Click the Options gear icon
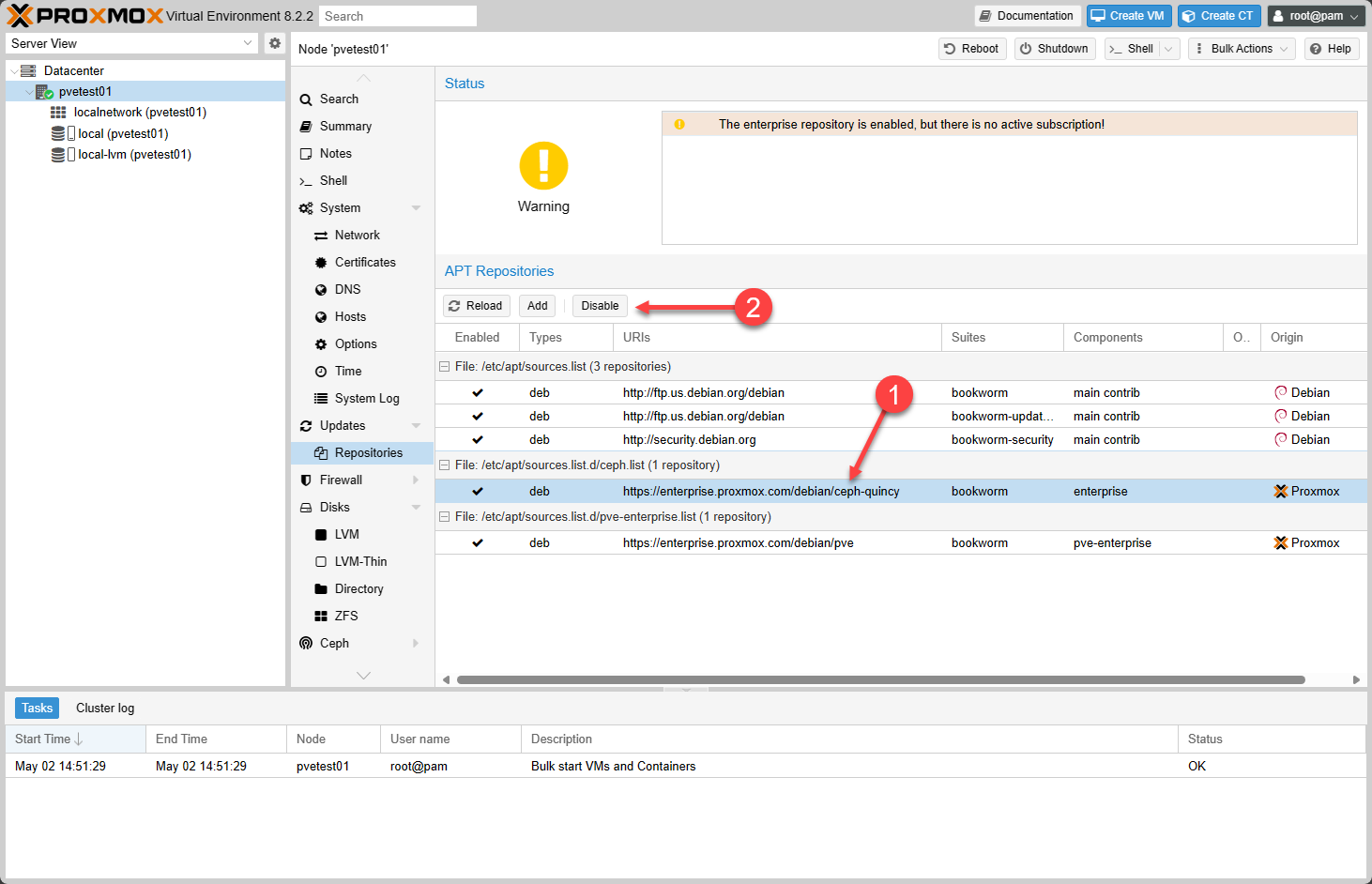This screenshot has width=1372, height=884. pos(321,344)
